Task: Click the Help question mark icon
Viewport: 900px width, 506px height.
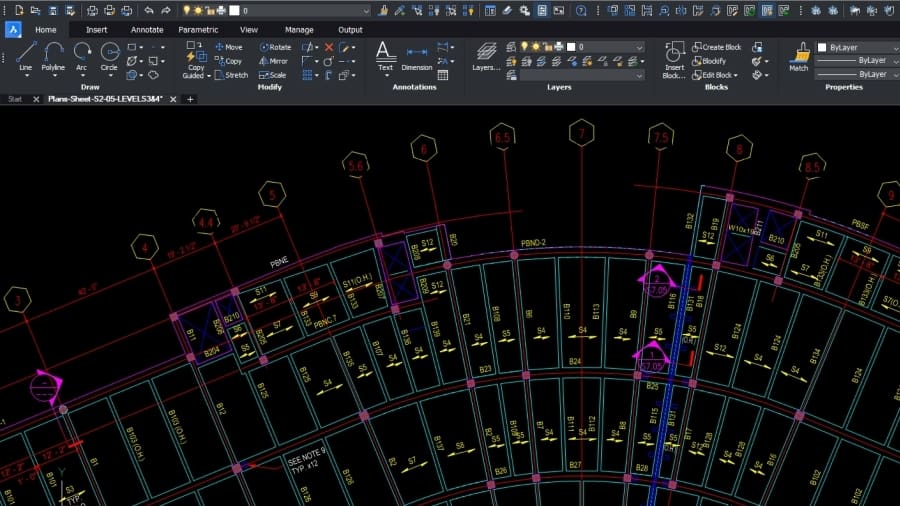Action: pos(581,10)
